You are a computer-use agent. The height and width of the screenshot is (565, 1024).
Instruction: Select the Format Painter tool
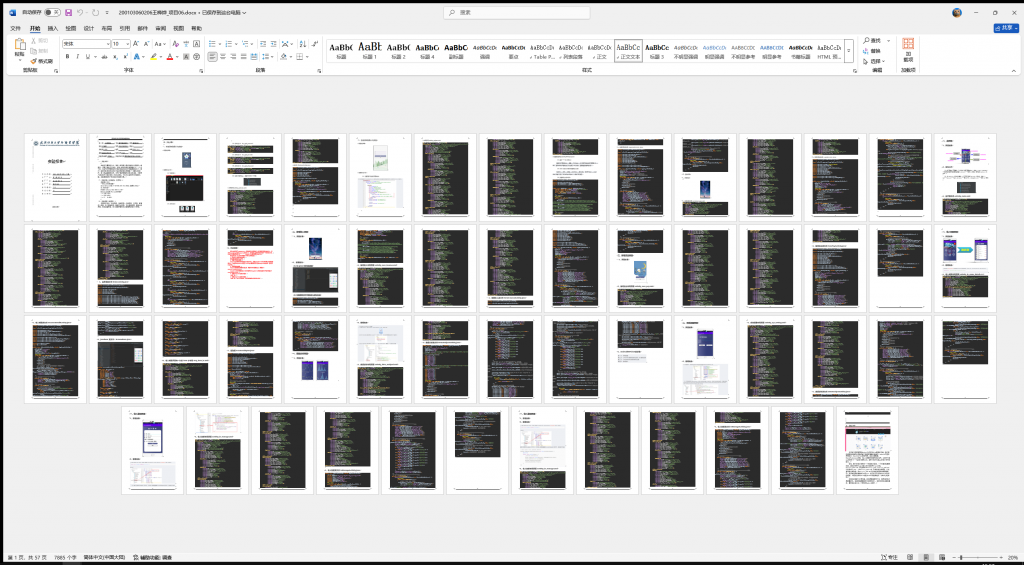tap(42, 61)
